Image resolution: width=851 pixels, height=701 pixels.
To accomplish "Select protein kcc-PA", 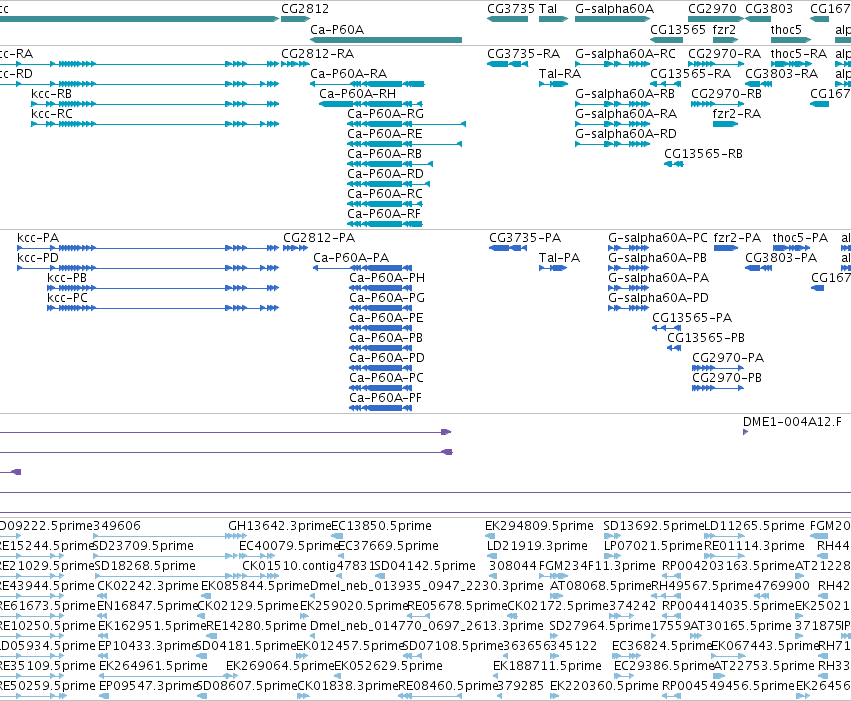I will click(38, 238).
